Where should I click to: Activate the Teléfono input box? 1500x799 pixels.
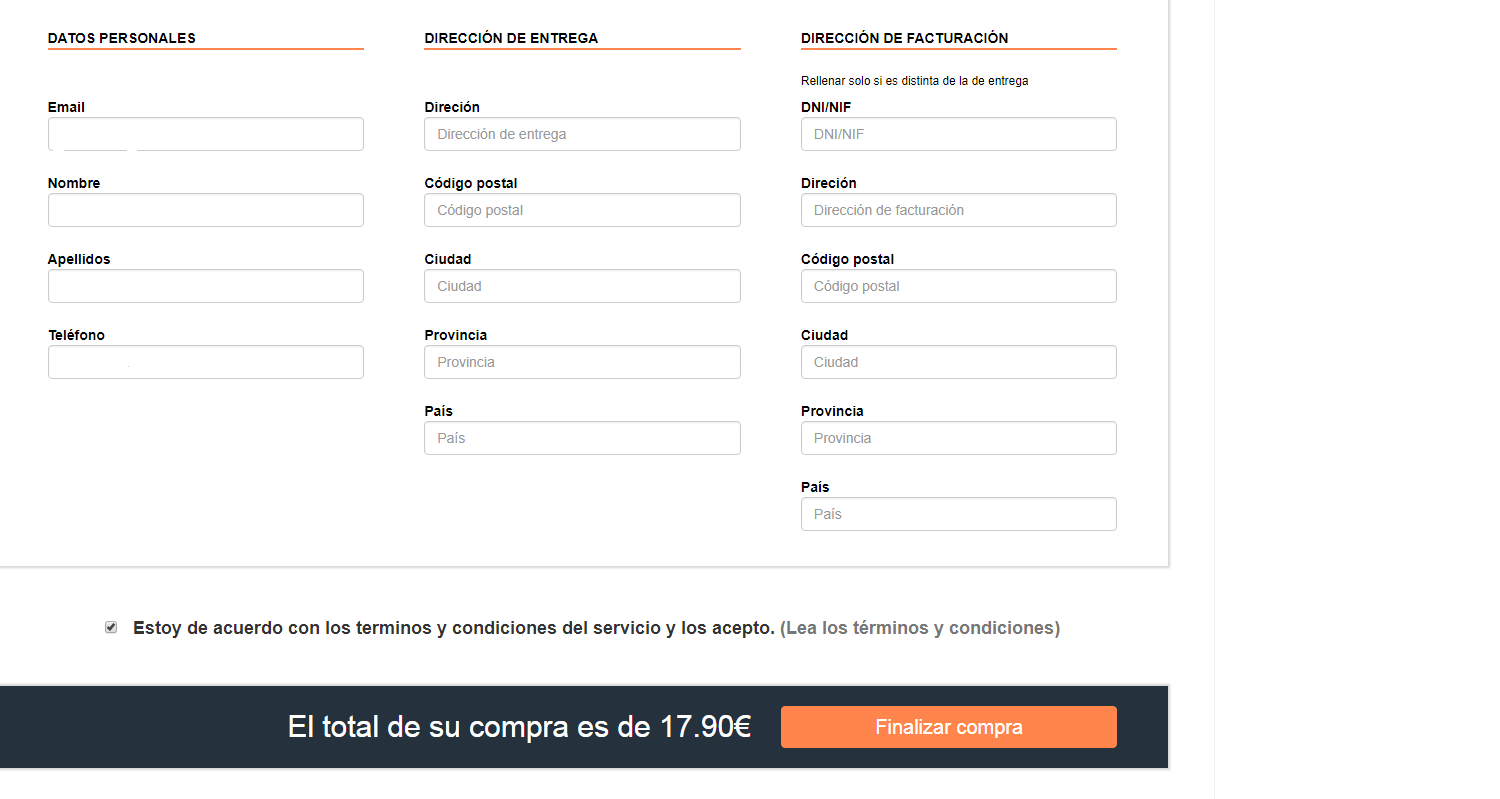[x=206, y=362]
